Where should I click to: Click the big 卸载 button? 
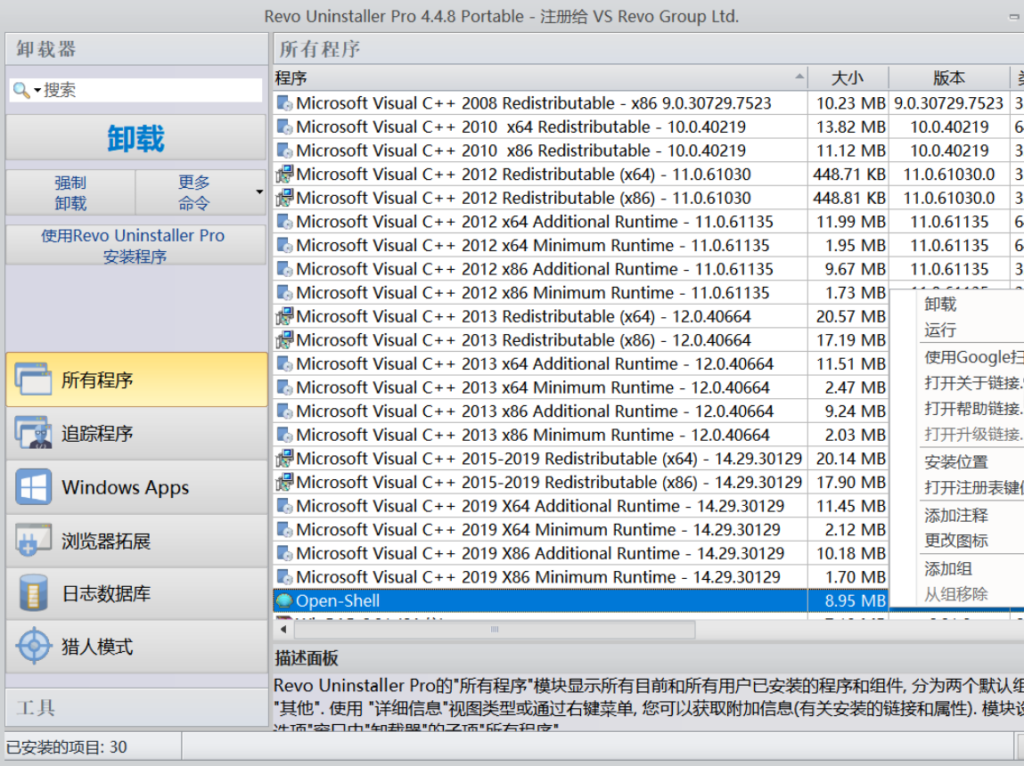tap(136, 138)
